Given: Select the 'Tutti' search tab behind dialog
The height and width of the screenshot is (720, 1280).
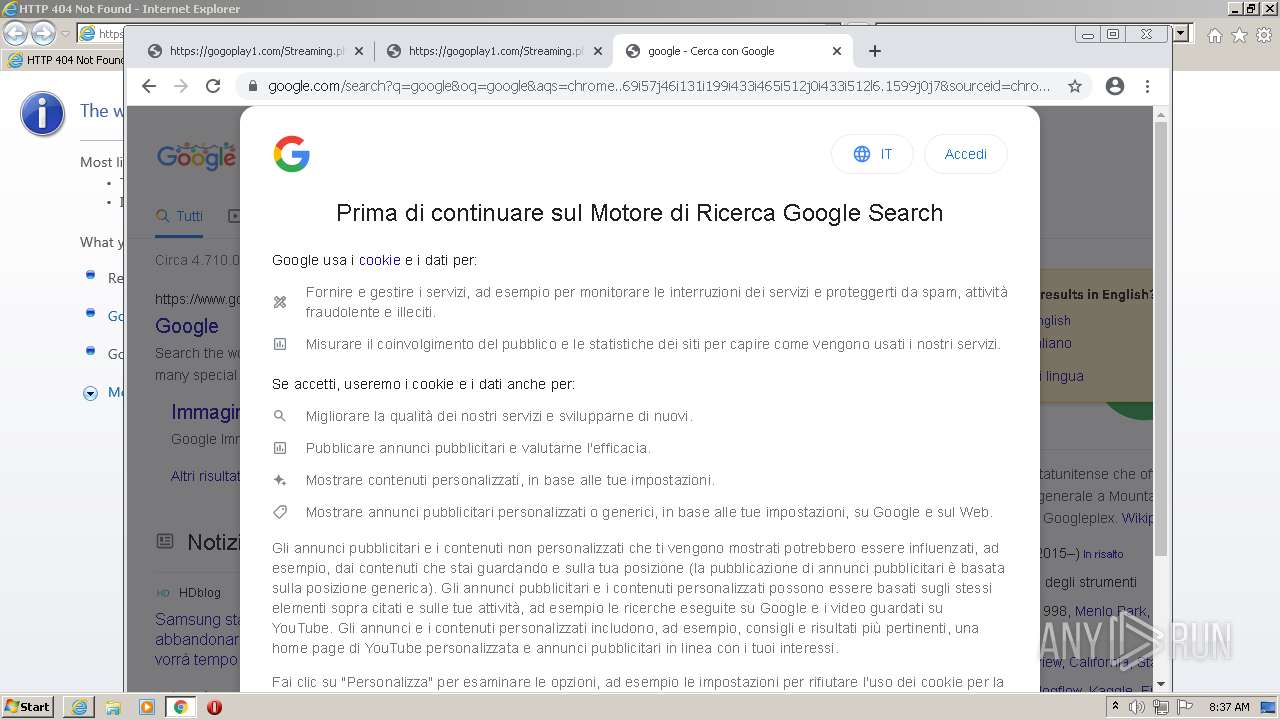Looking at the screenshot, I should point(180,216).
